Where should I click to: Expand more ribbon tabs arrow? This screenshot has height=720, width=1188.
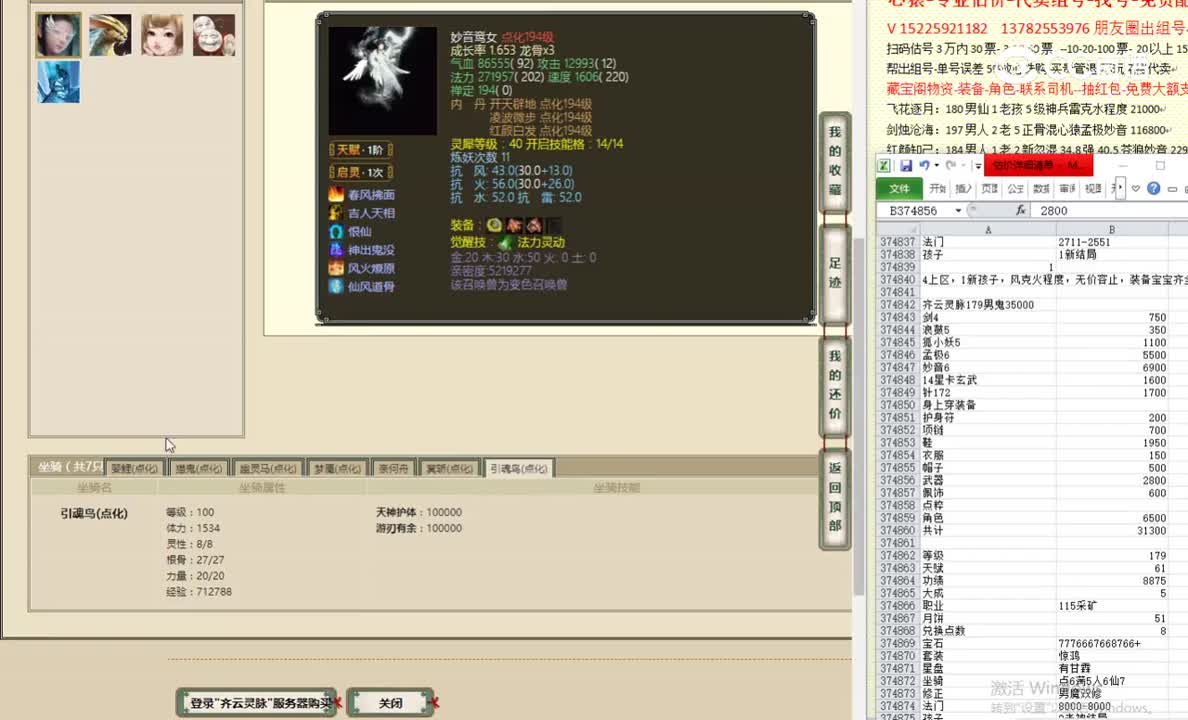[1119, 187]
